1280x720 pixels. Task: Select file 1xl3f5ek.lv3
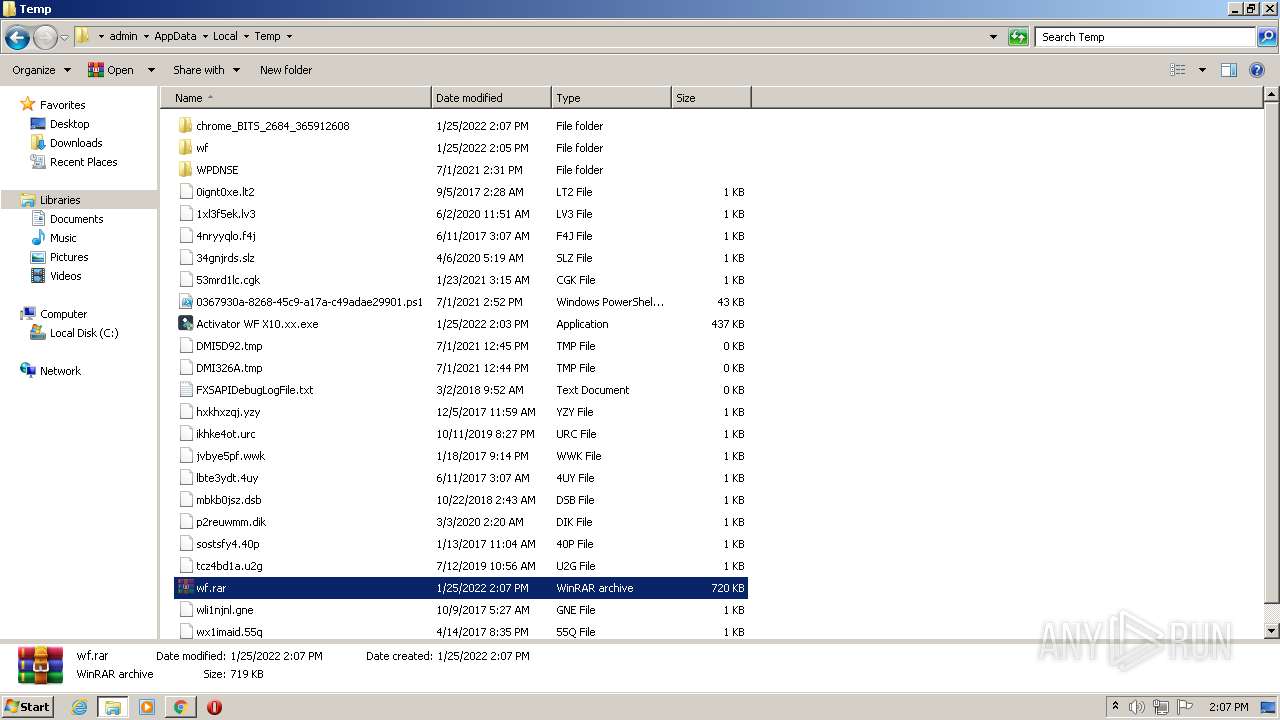(226, 214)
